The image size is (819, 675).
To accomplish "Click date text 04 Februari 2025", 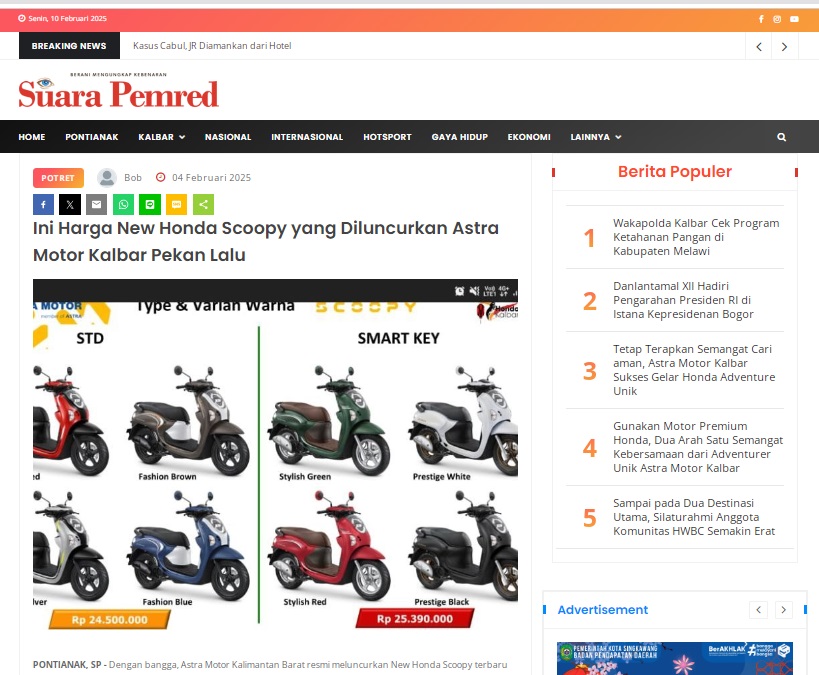I will coord(212,178).
